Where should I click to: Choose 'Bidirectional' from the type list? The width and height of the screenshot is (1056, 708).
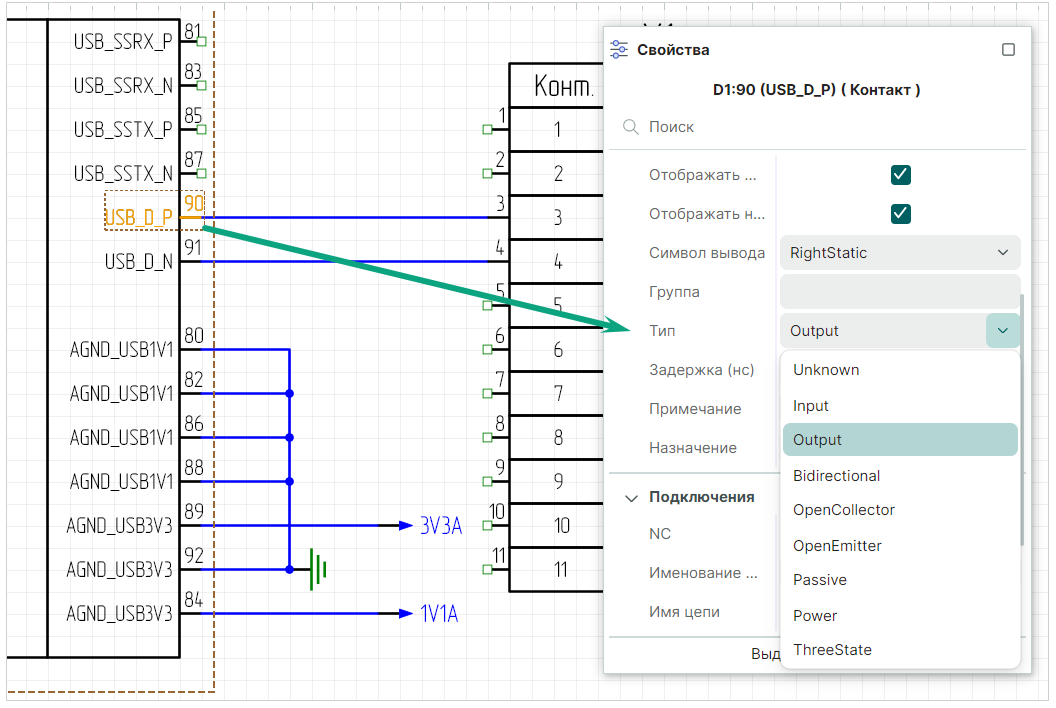(x=836, y=476)
